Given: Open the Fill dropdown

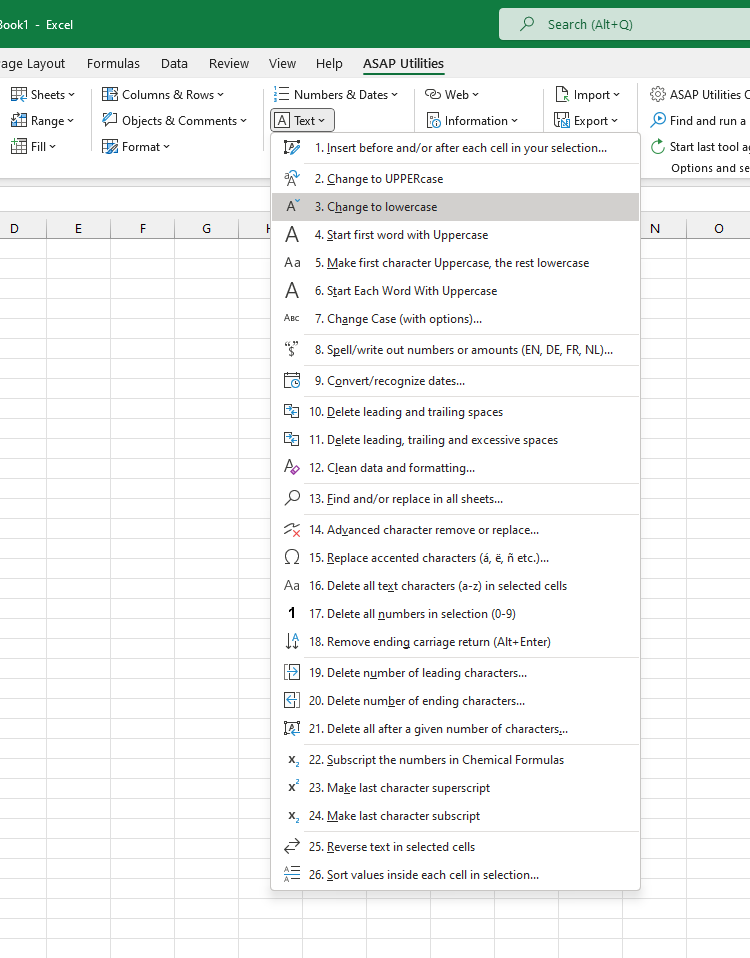Looking at the screenshot, I should coord(34,147).
